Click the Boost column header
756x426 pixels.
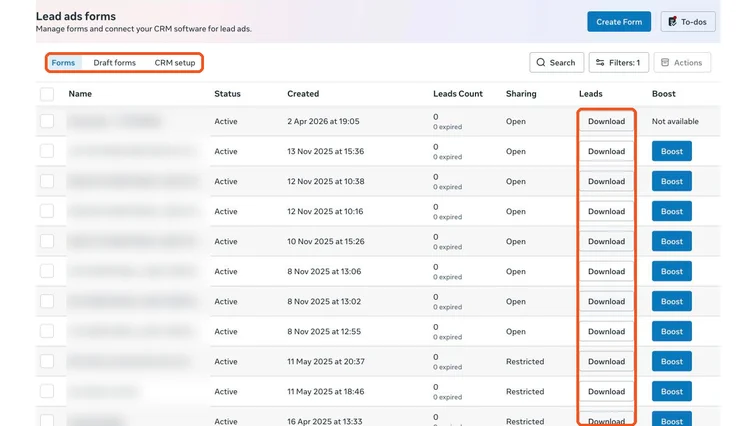[663, 94]
